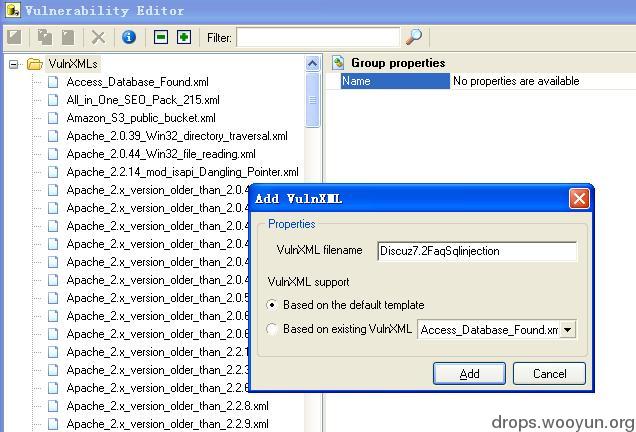Click the delete X toolbar icon
The width and height of the screenshot is (636, 432).
click(x=98, y=37)
